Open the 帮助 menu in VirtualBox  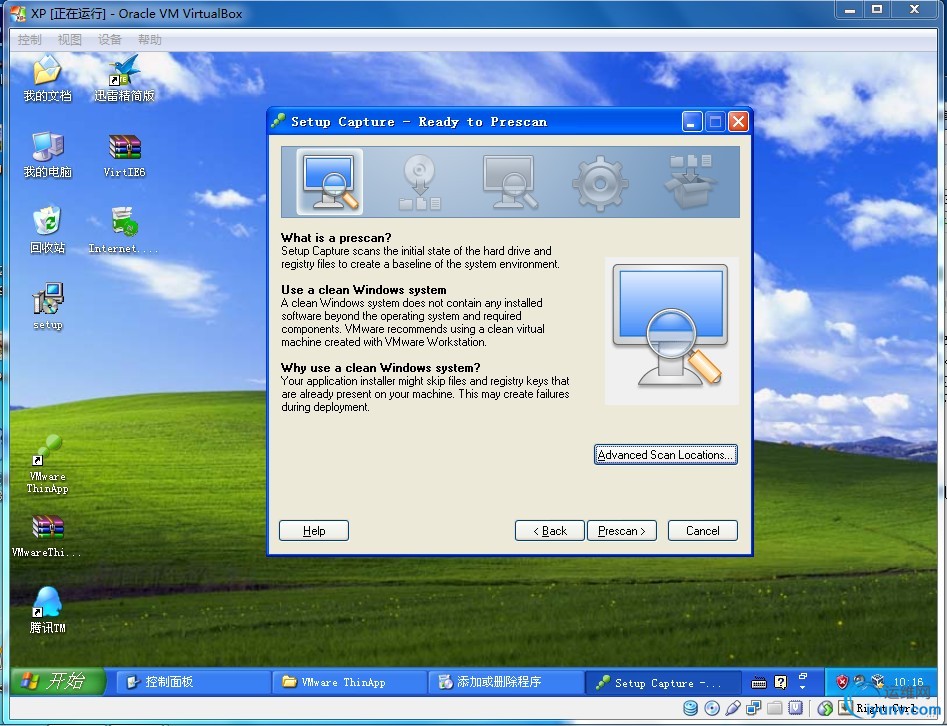tap(149, 40)
